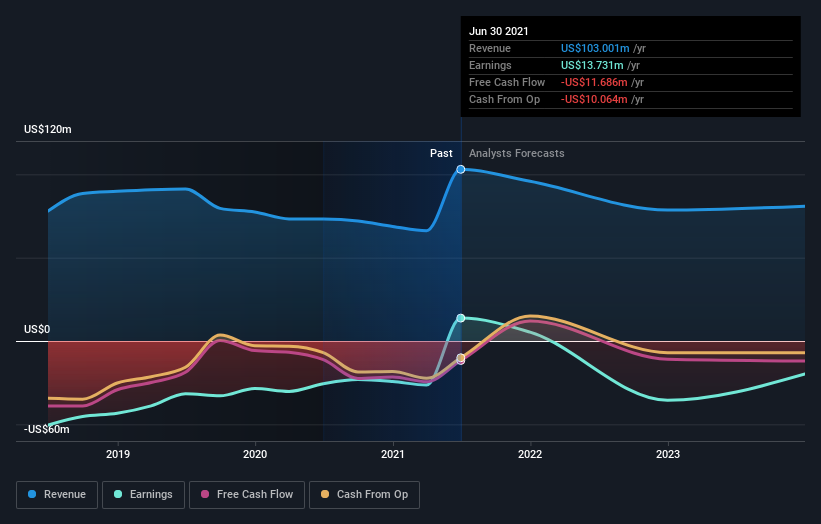Select the 2020 x-axis label
821x524 pixels.
click(x=255, y=454)
